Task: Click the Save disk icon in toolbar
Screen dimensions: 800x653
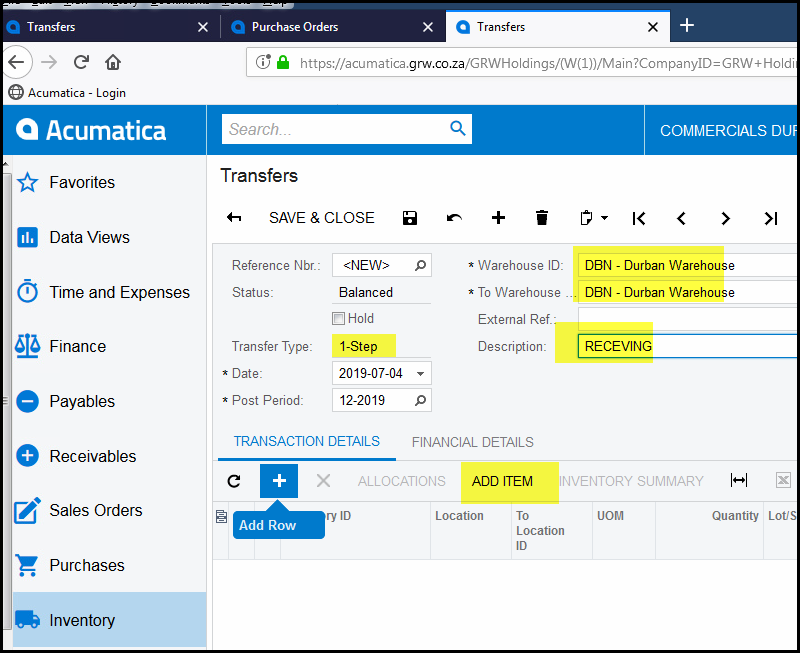Action: coord(409,218)
